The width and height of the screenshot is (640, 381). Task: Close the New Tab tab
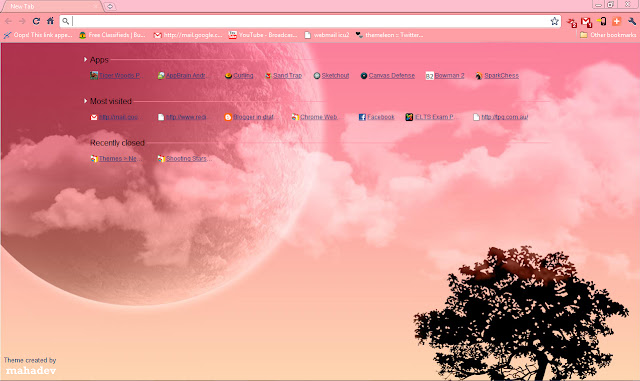(x=96, y=6)
